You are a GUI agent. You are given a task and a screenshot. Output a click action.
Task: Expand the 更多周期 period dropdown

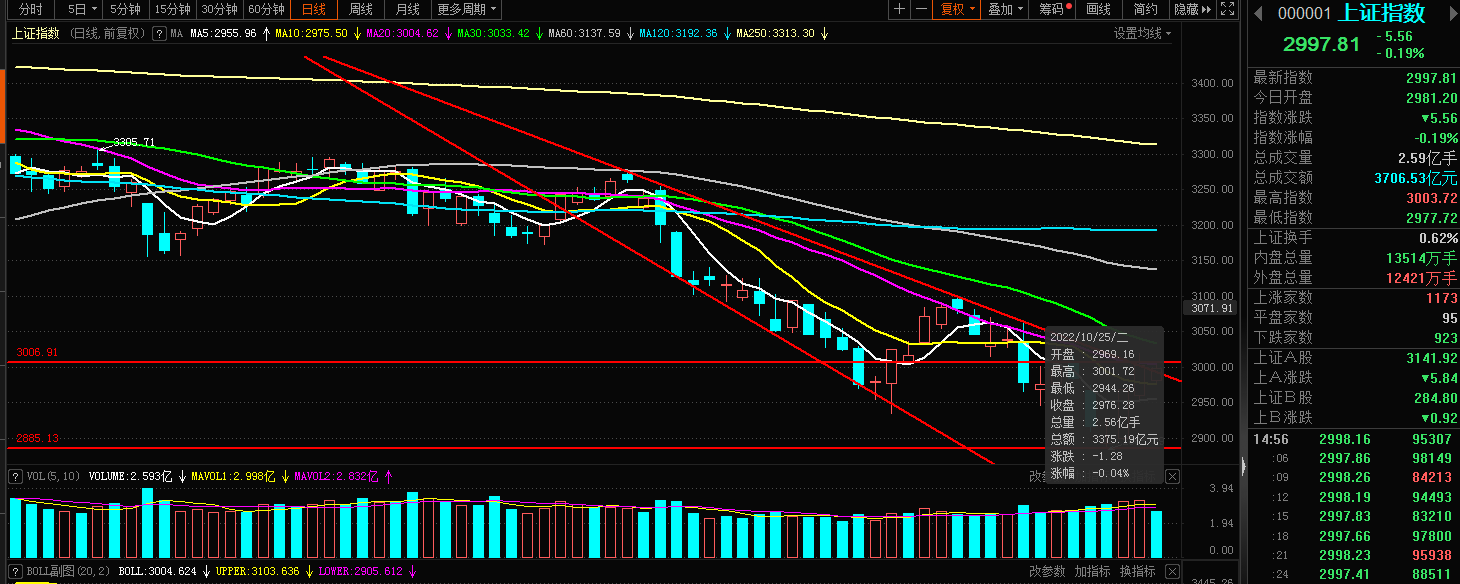tap(466, 9)
